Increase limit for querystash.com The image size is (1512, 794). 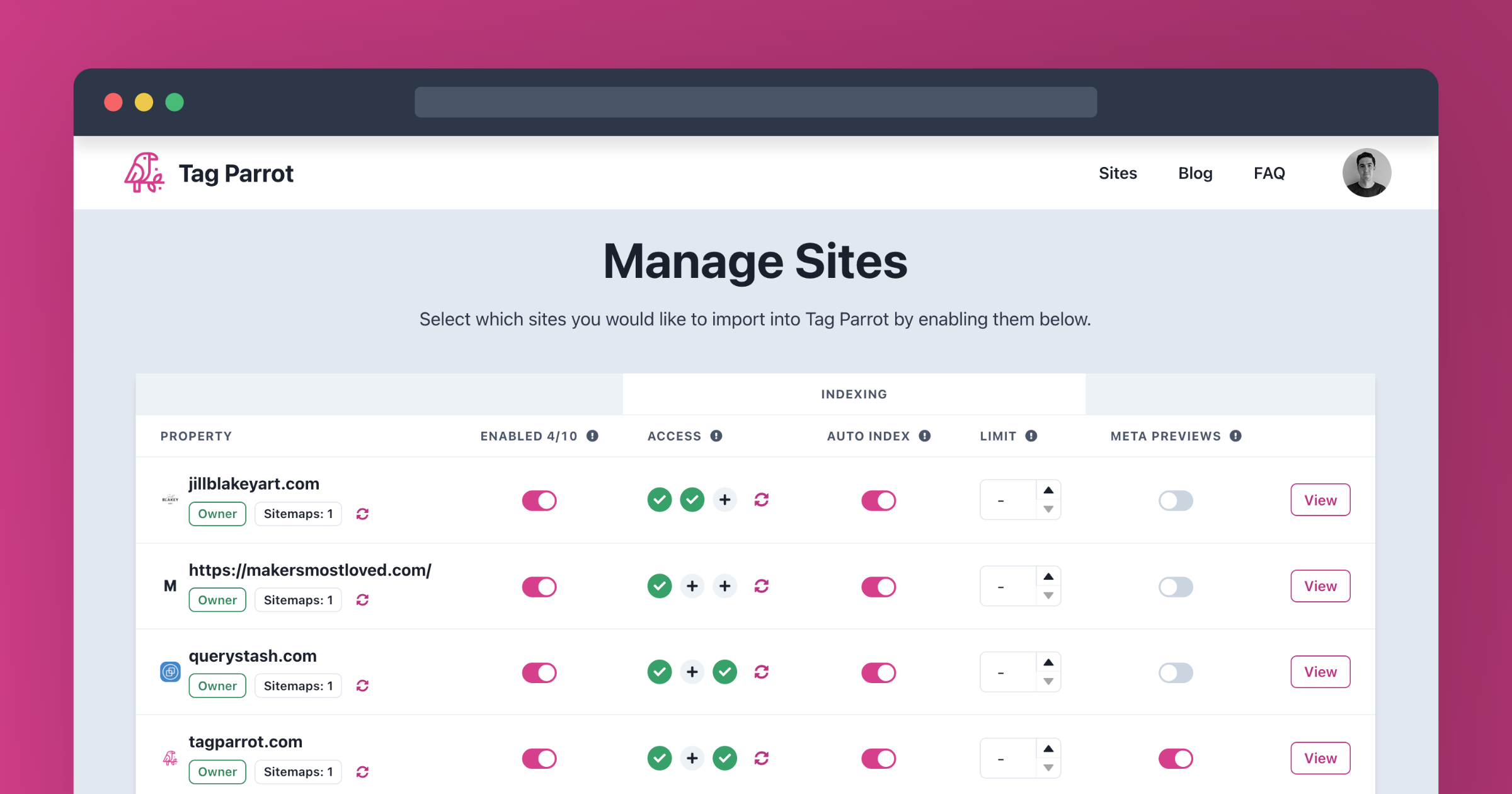tap(1048, 662)
